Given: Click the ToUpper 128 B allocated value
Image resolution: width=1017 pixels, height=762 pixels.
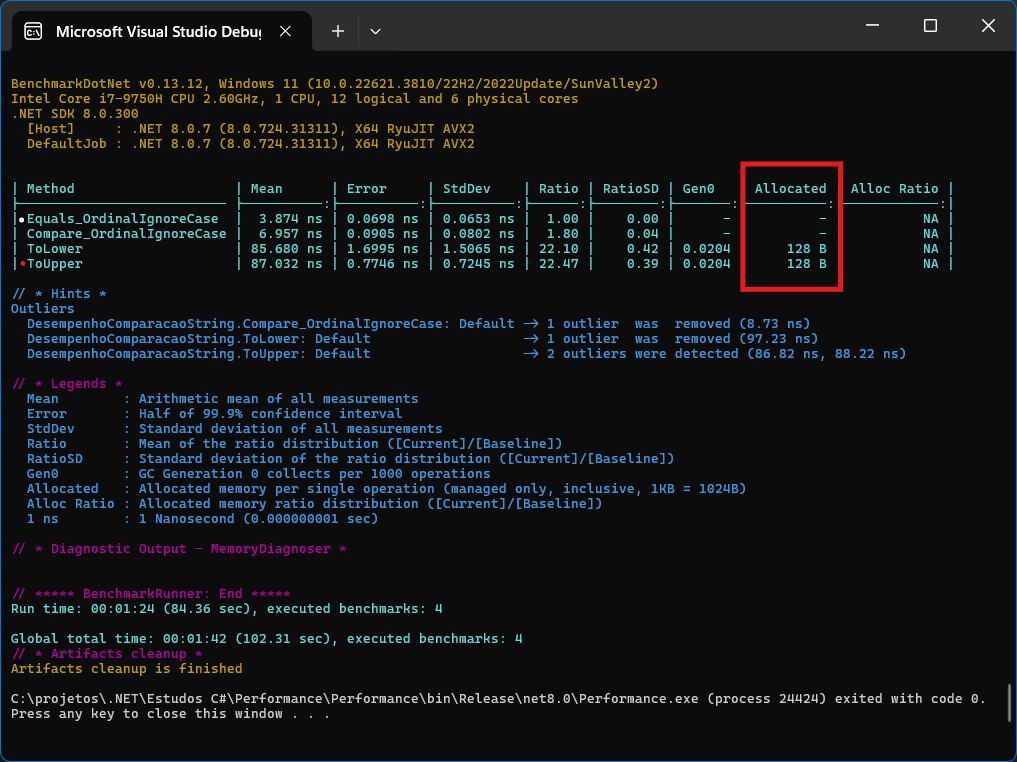Looking at the screenshot, I should point(806,264).
